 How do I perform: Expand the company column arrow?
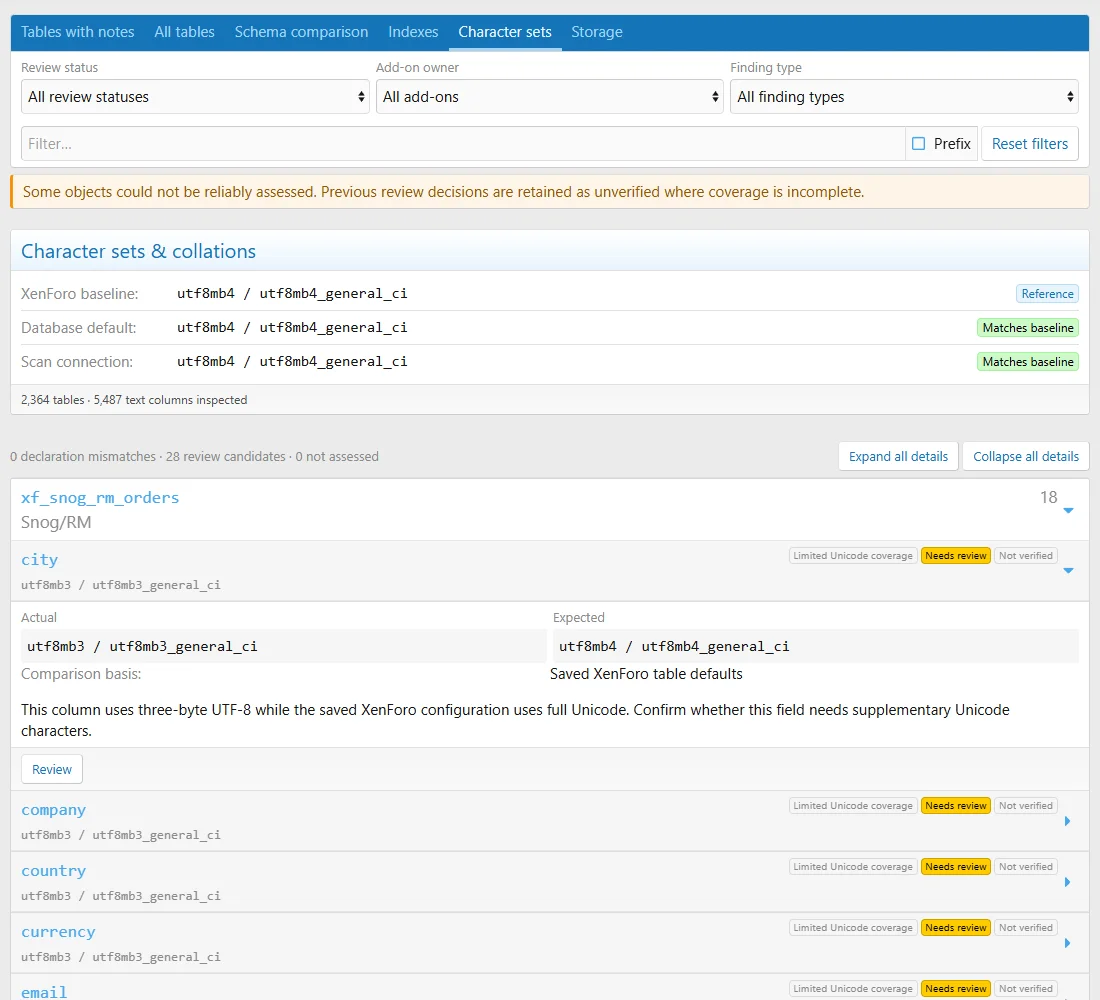1068,821
